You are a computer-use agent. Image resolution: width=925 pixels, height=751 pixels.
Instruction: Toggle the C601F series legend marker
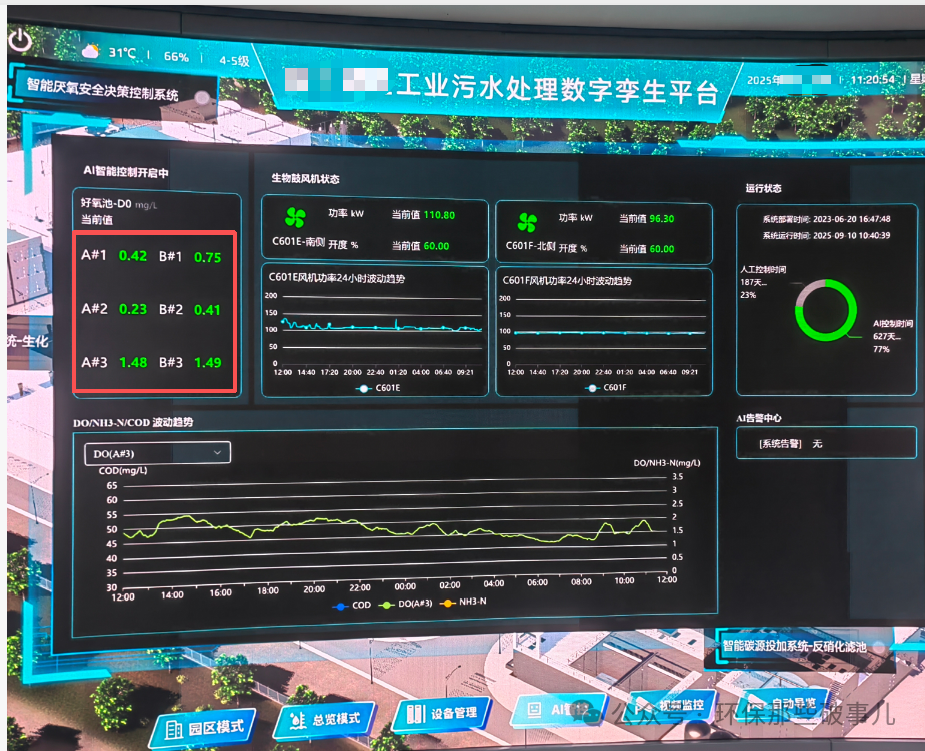592,388
